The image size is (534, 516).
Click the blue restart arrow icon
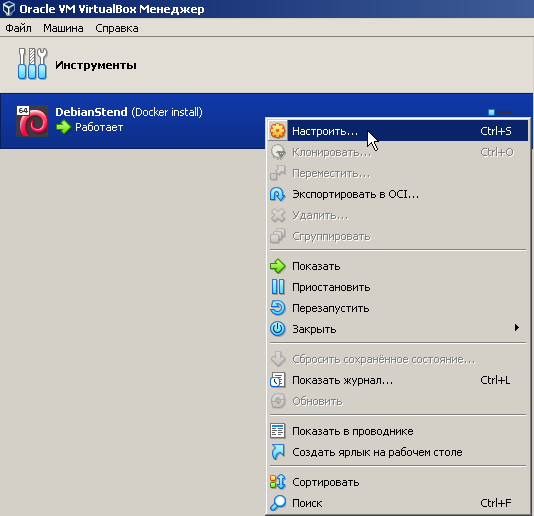point(278,308)
